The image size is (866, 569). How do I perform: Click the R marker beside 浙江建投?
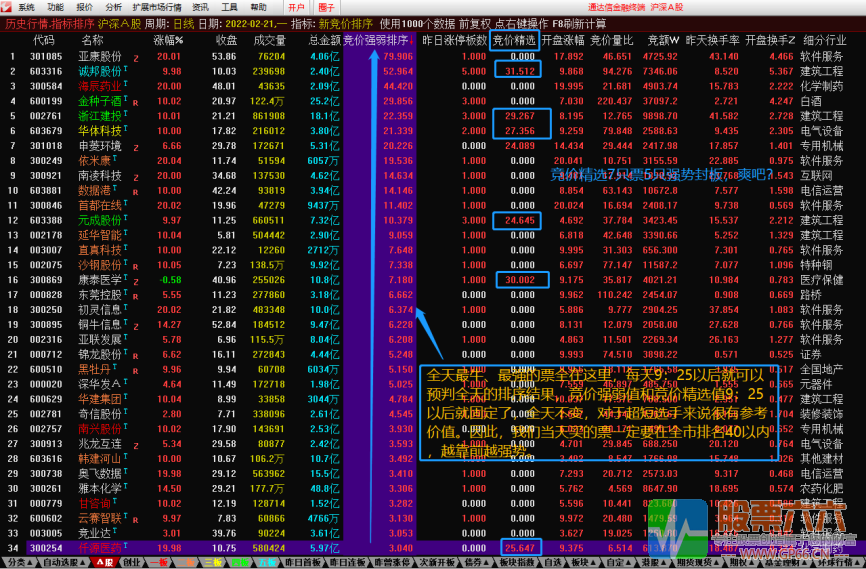coord(133,118)
